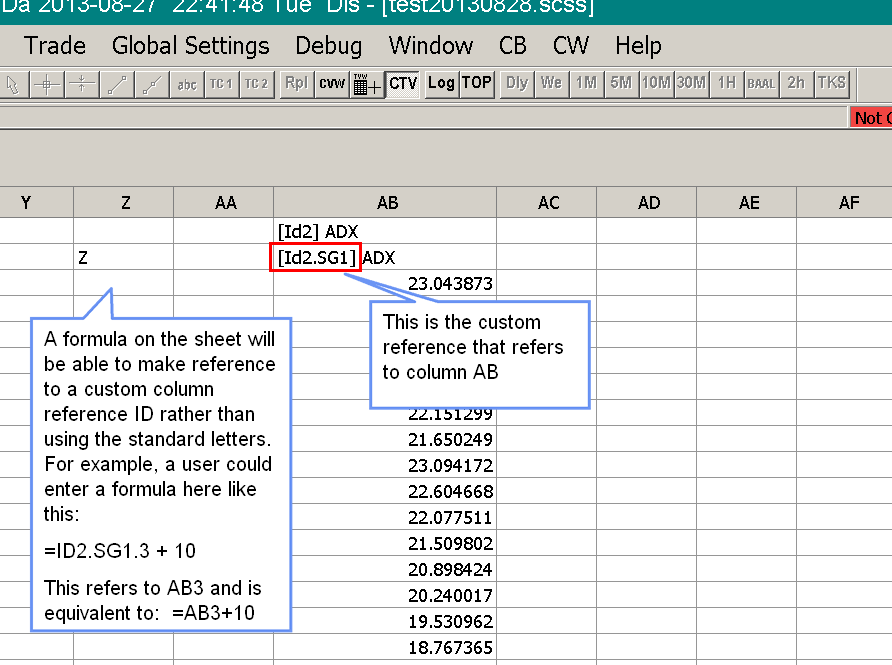Switch to 1H timeframe

(726, 84)
